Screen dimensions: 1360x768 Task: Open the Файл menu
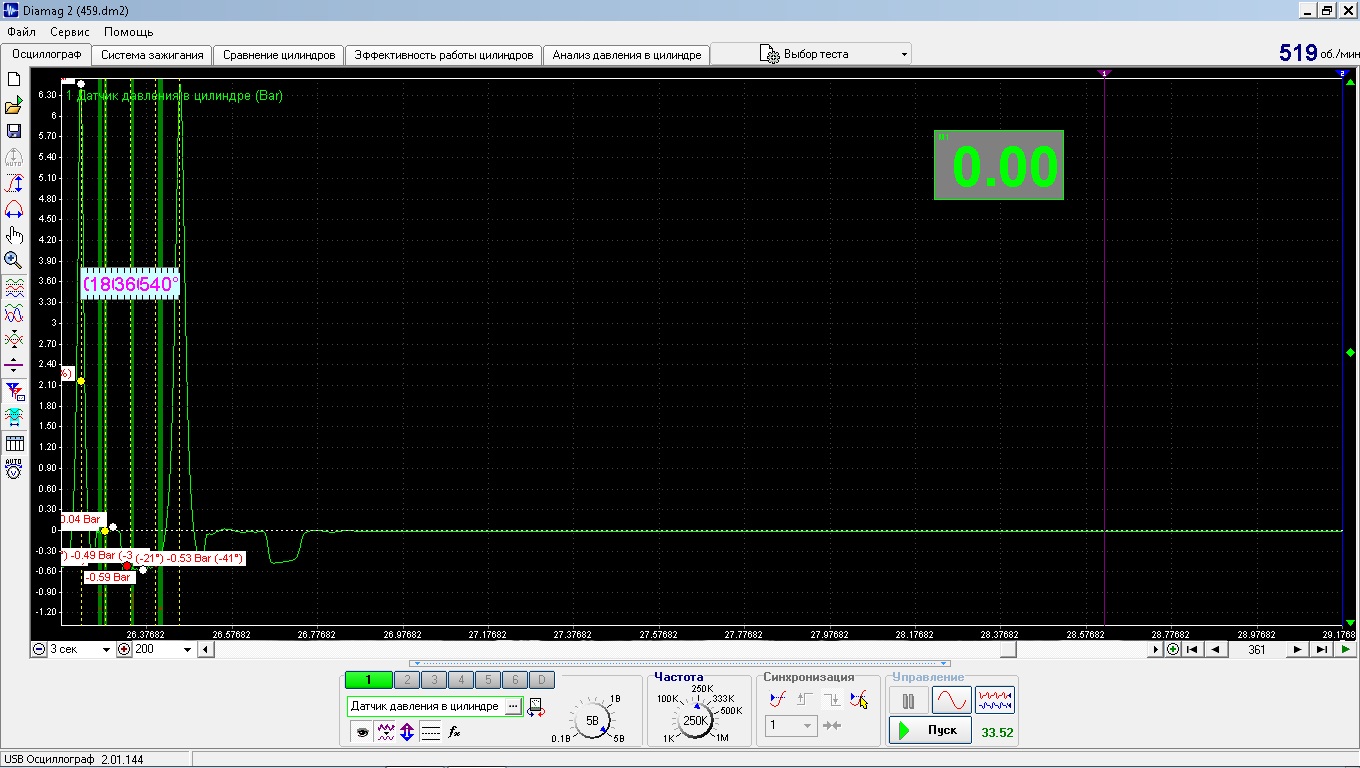[21, 32]
